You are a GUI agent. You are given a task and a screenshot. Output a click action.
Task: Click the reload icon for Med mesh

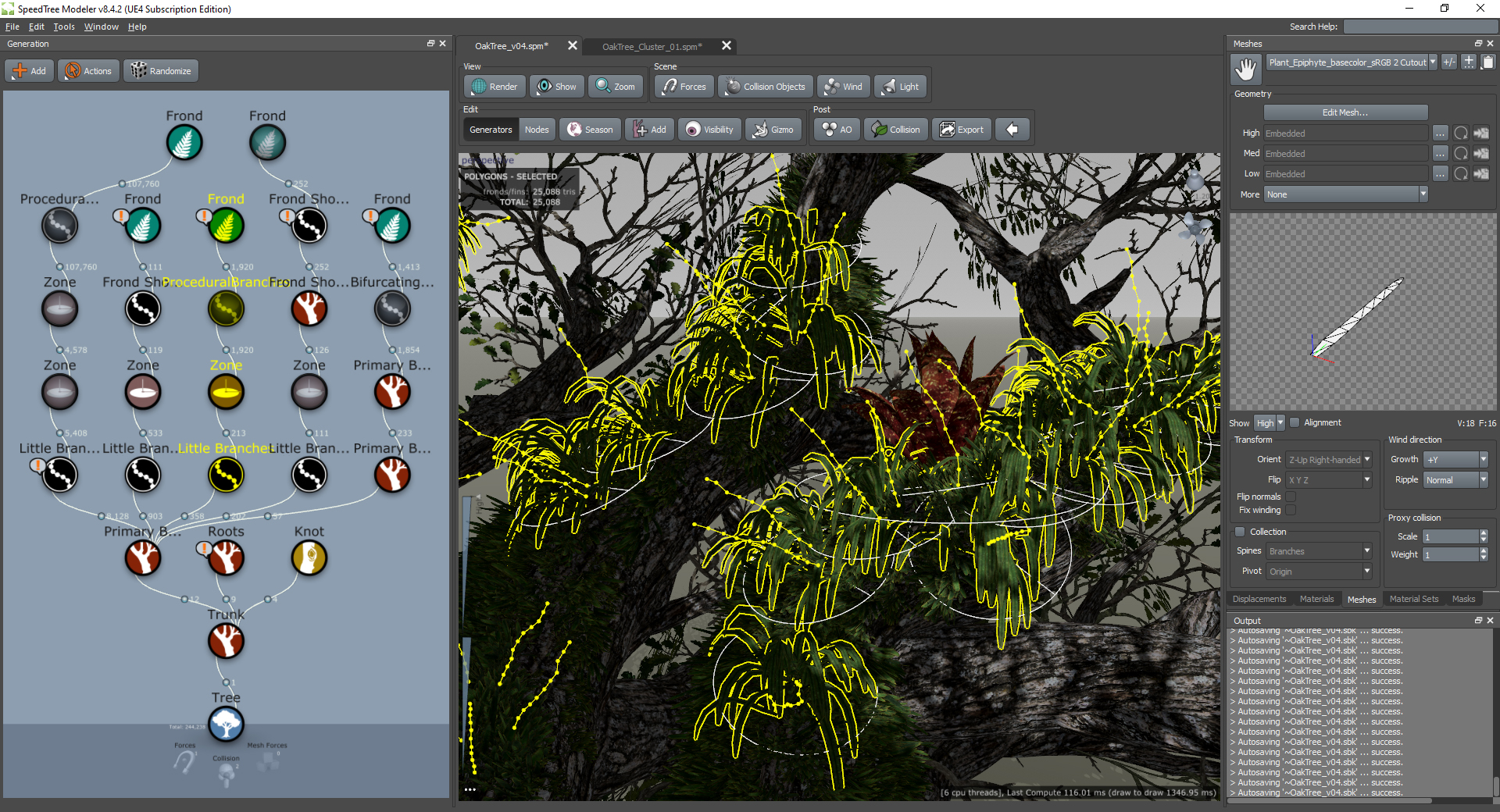click(x=1461, y=154)
